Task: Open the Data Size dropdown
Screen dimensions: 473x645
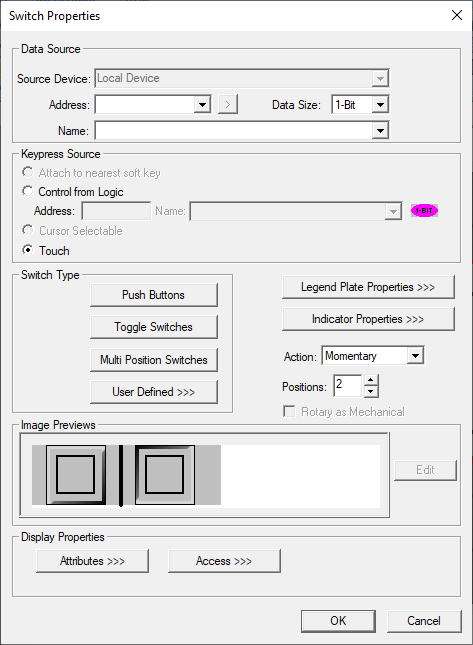Action: pyautogui.click(x=380, y=104)
